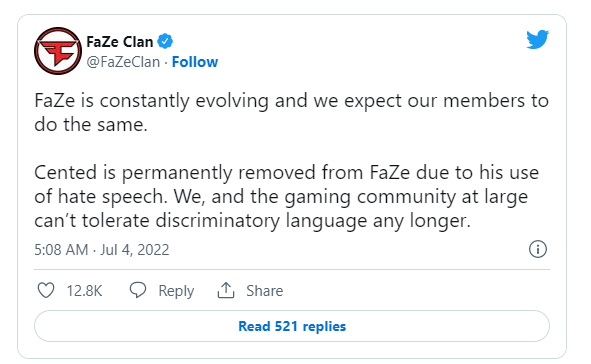This screenshot has width=591, height=364.
Task: Click the 'discriminatory language' phrase in the tweet
Action: coord(261,221)
